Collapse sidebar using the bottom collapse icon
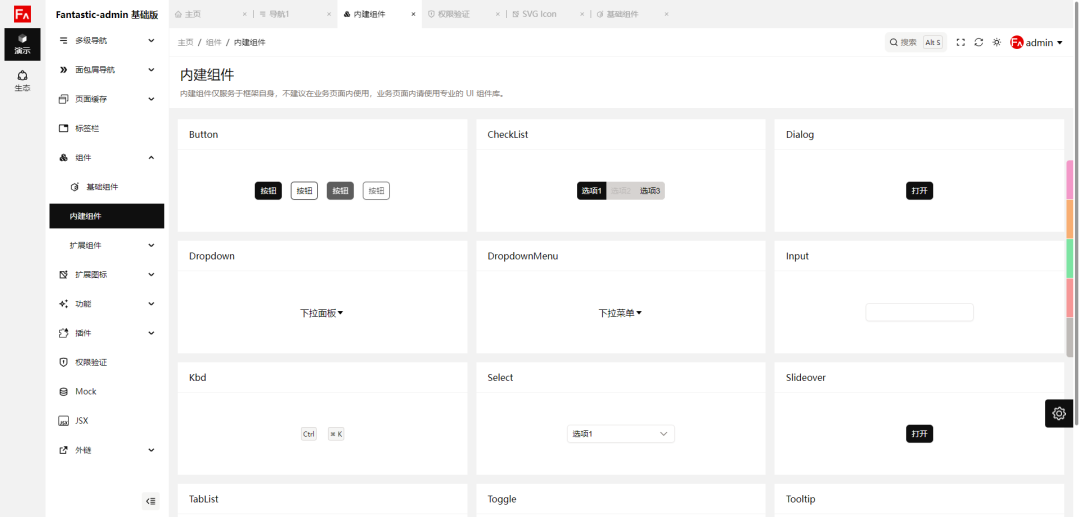 pyautogui.click(x=150, y=501)
